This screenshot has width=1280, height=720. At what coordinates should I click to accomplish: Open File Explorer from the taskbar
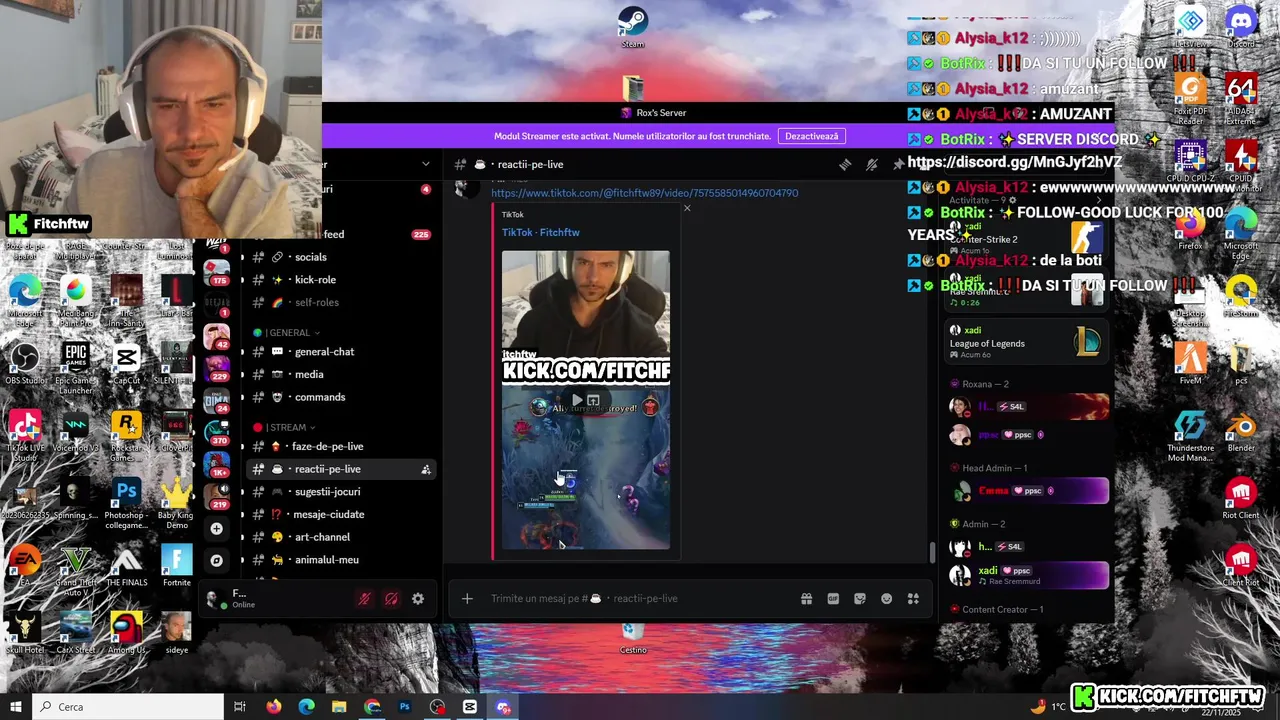click(339, 707)
